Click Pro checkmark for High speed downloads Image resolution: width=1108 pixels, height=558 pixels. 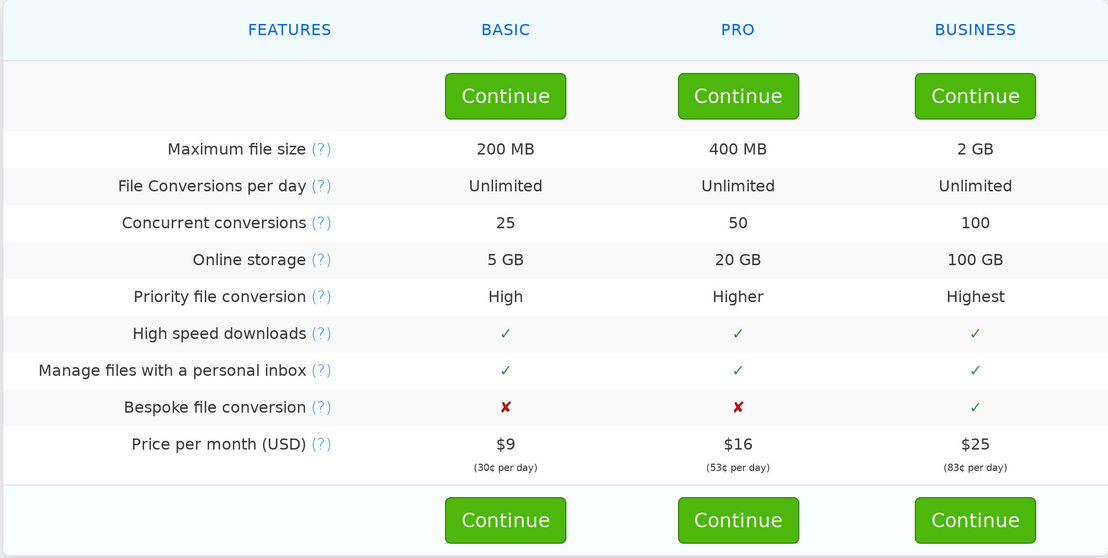coord(738,333)
